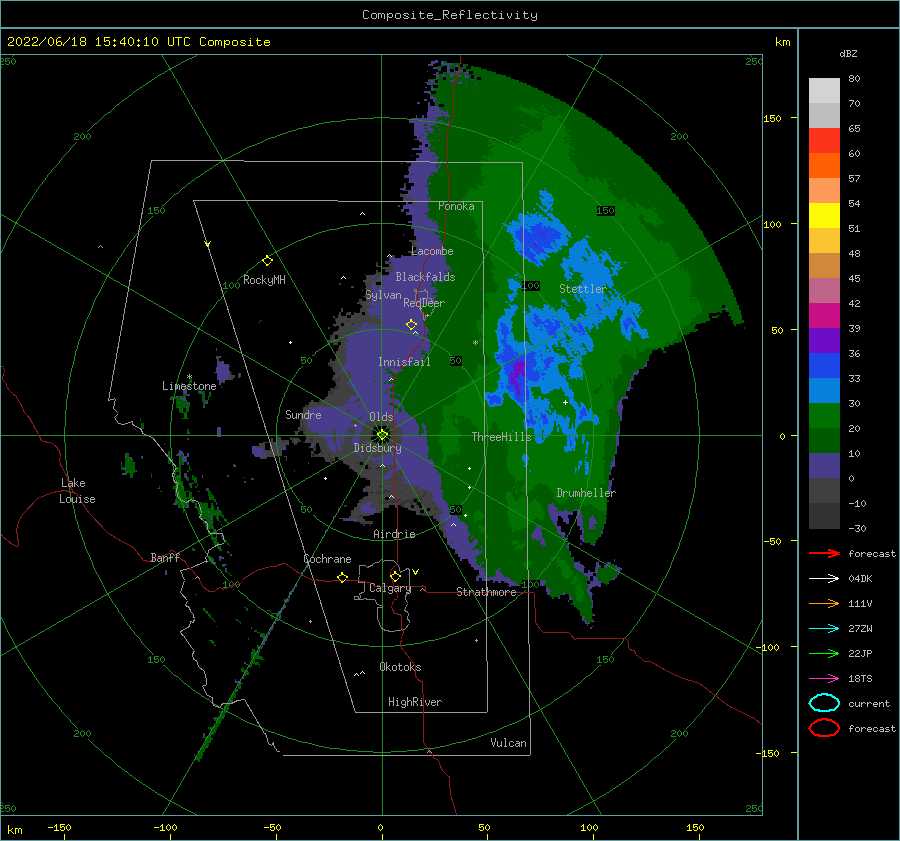Click the cyan 'current' ellipse legend icon
This screenshot has width=900, height=841.
(x=824, y=703)
